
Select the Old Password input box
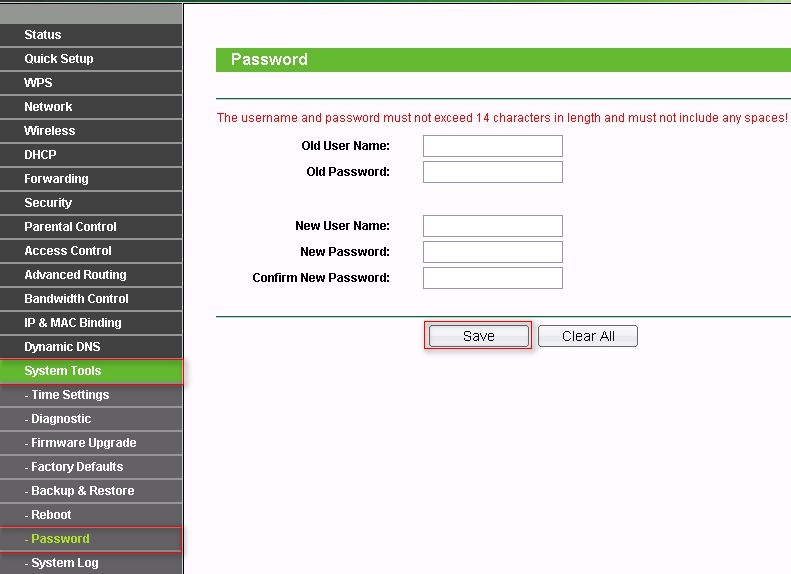[493, 172]
